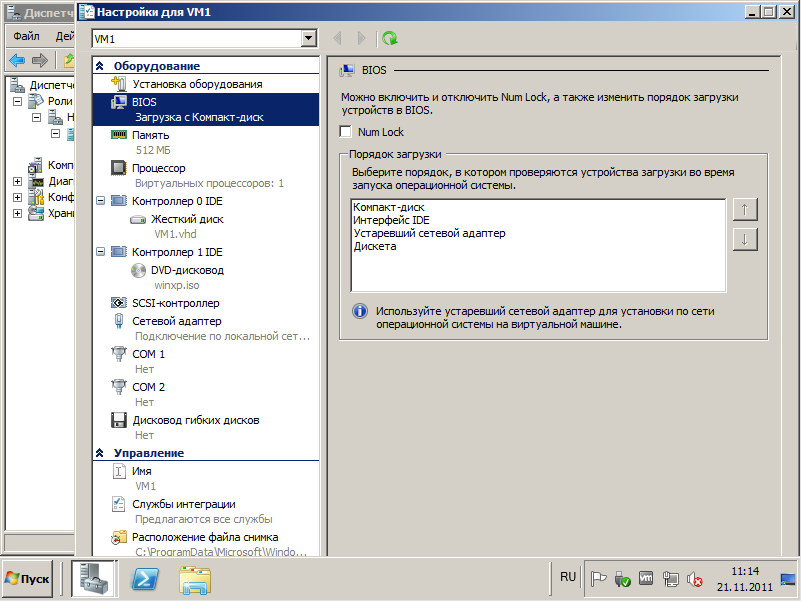Open the VM1 virtual machine dropdown
The width and height of the screenshot is (802, 602).
308,38
